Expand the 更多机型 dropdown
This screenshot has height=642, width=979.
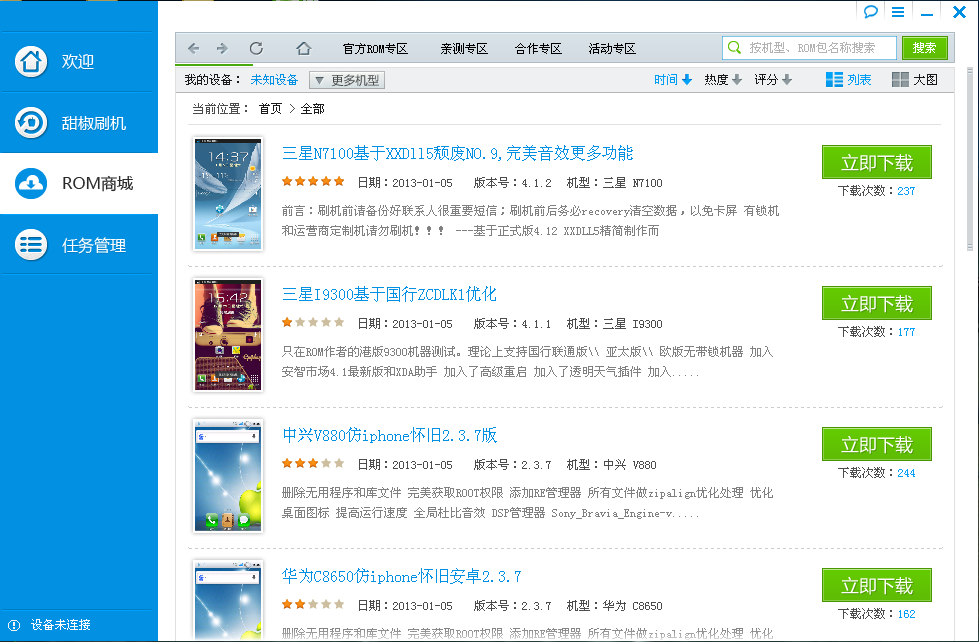pyautogui.click(x=347, y=80)
